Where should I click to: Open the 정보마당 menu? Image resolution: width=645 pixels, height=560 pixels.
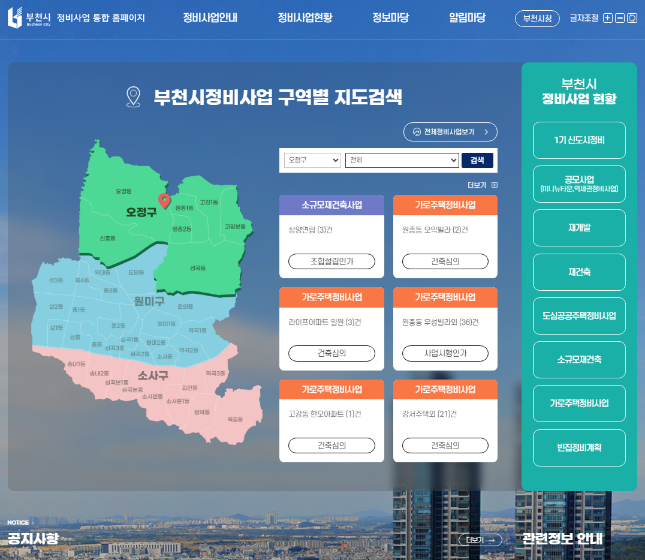390,18
